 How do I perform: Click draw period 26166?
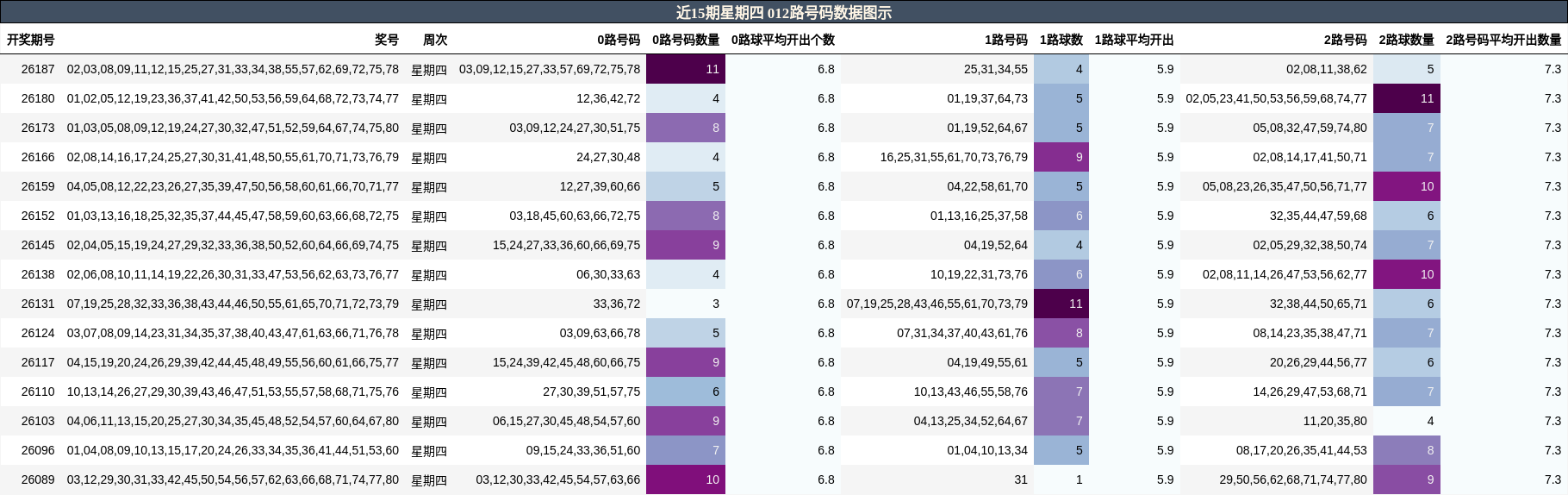pos(38,157)
